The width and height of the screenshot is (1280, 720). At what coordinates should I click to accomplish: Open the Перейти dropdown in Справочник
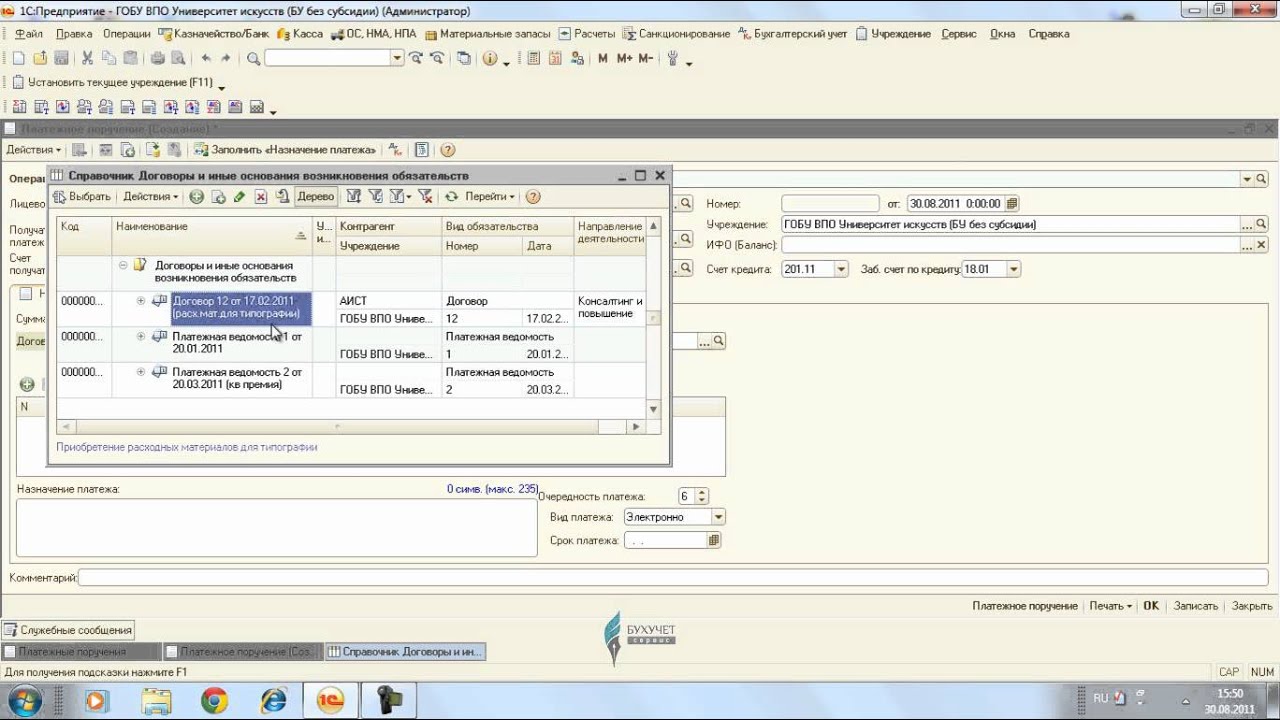click(489, 197)
